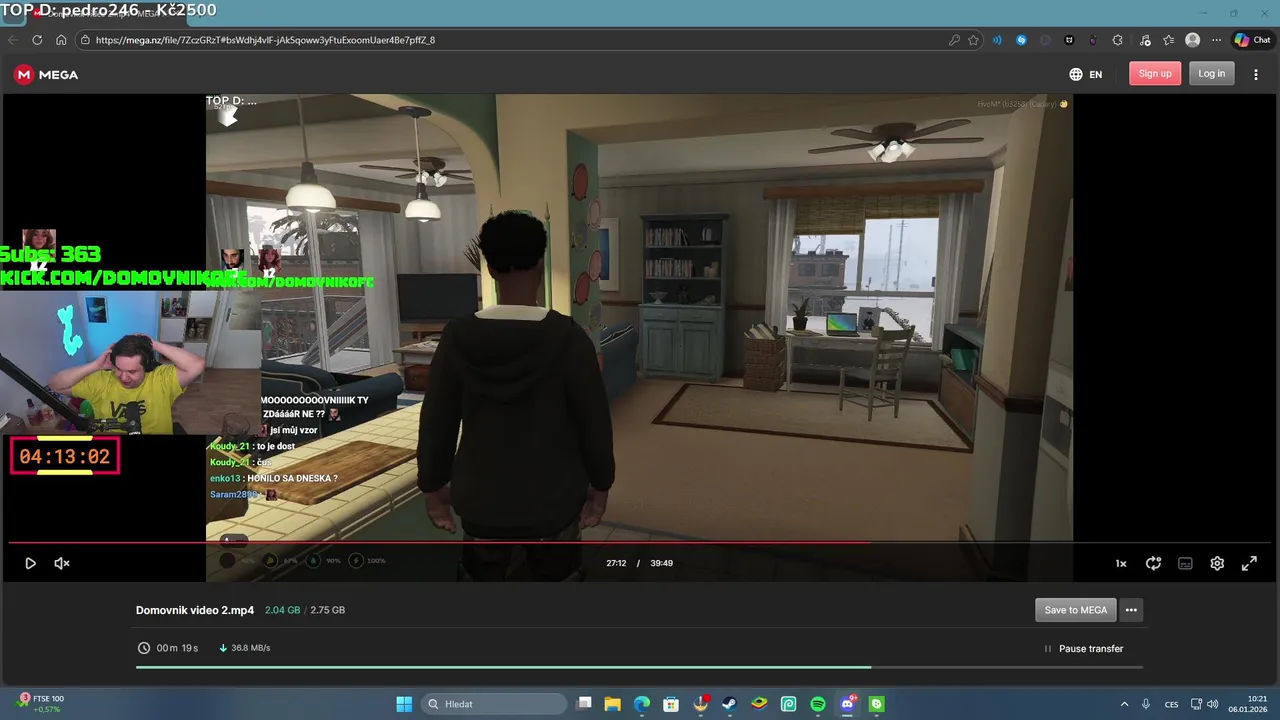Screen dimensions: 1280x720
Task: Open the language selector globe icon
Action: point(1076,74)
